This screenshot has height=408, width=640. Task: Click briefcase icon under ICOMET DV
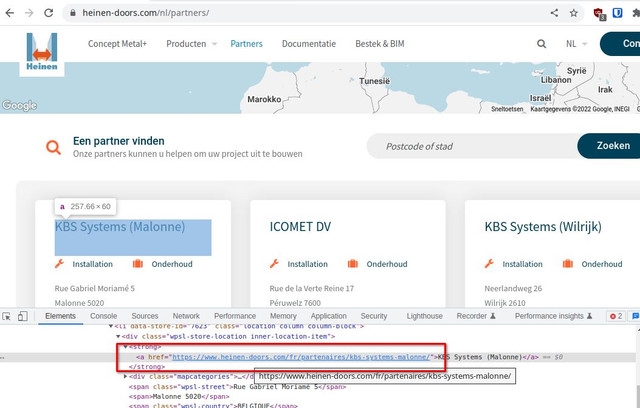click(x=353, y=264)
